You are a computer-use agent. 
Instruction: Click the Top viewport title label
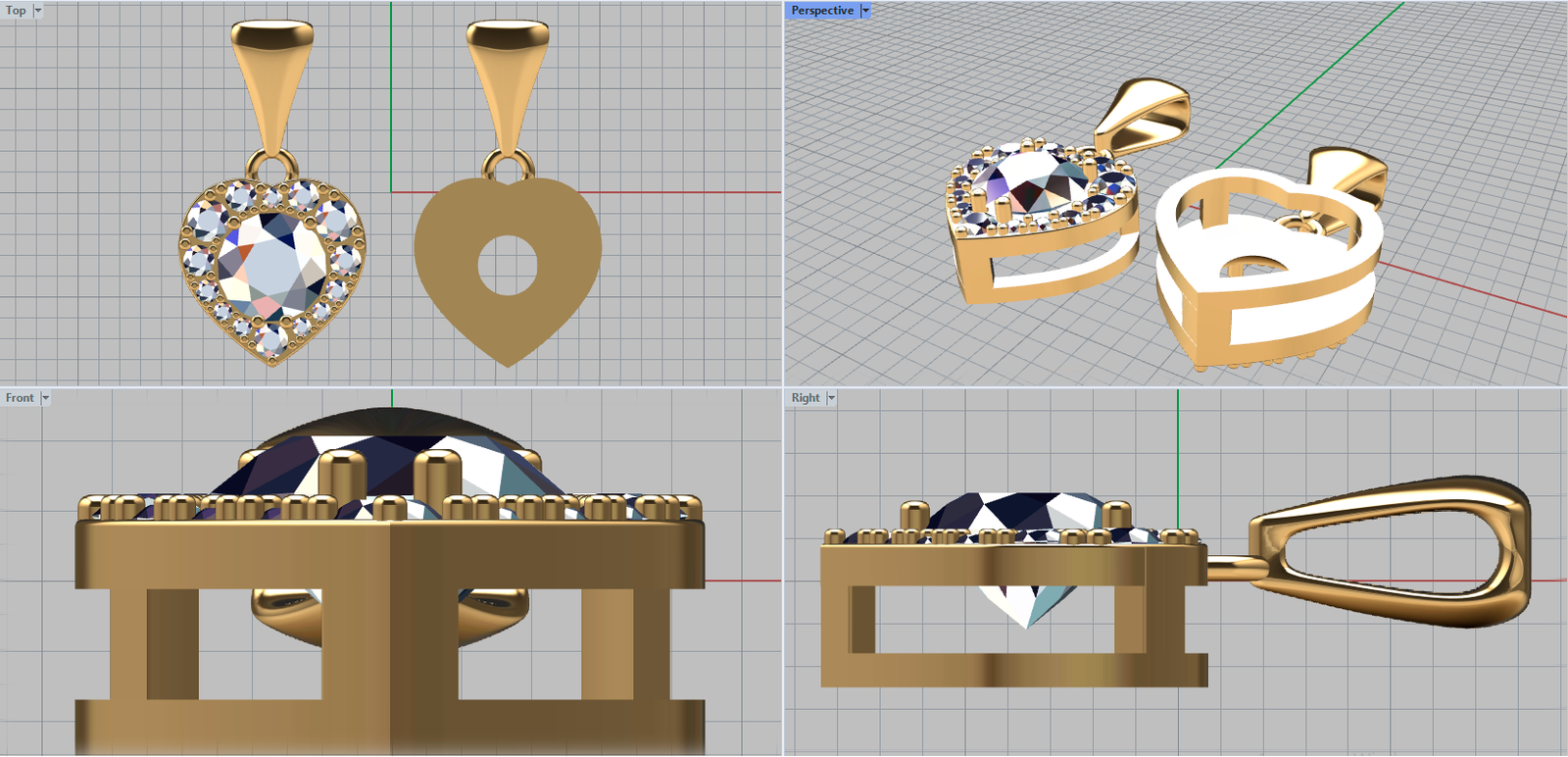click(16, 11)
